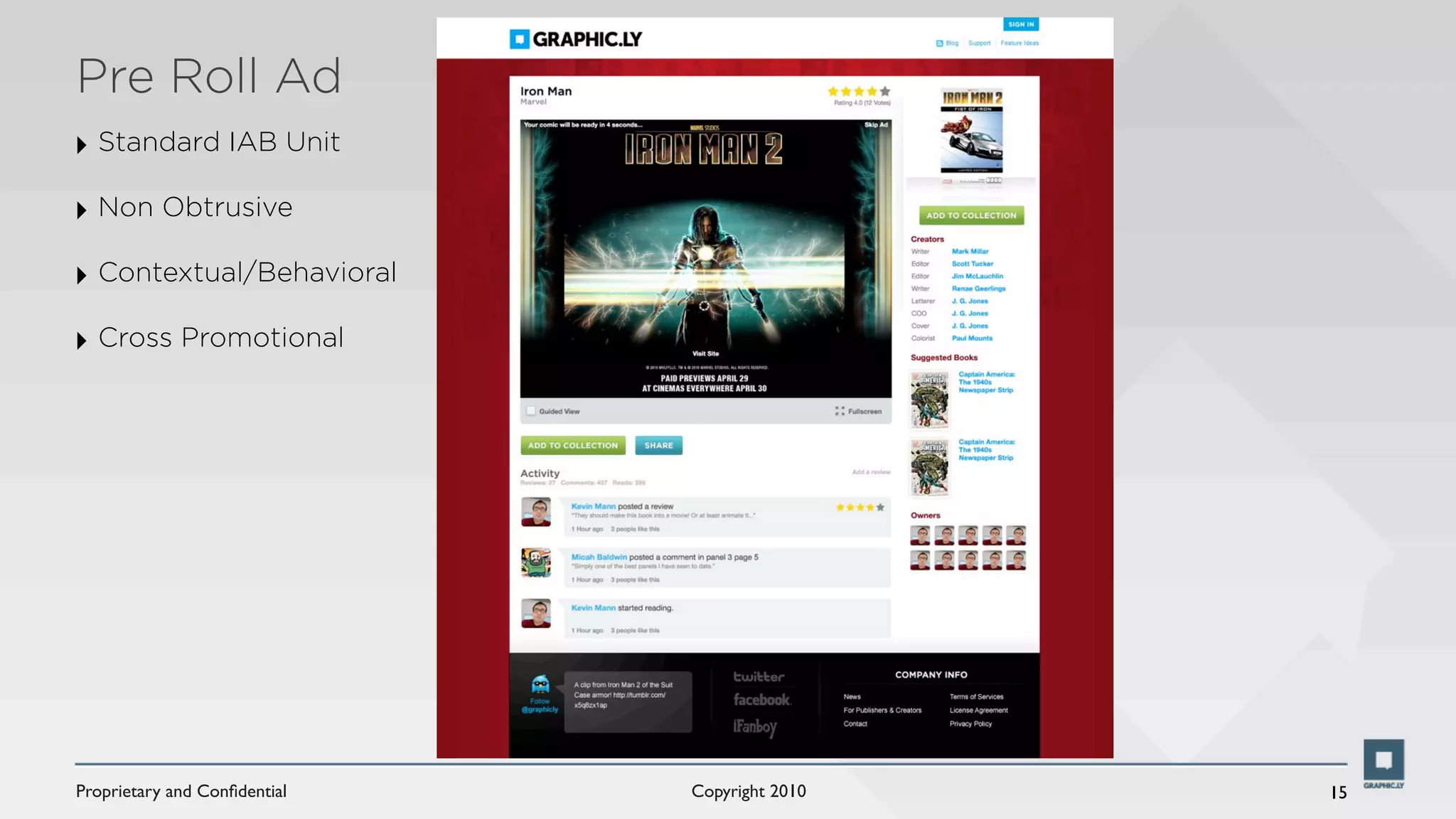
Task: Click green Add to Collection below the viewer
Action: point(573,446)
